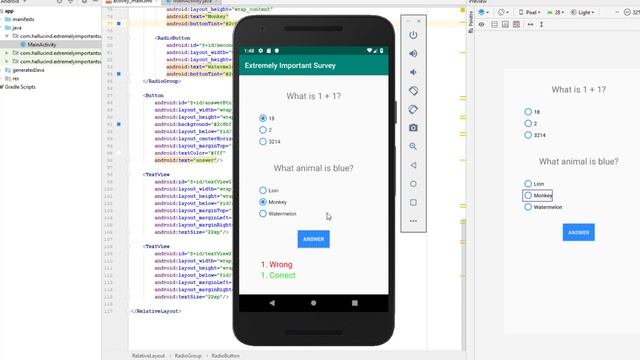Click RadioGroup in the editor breadcrumb

188,356
